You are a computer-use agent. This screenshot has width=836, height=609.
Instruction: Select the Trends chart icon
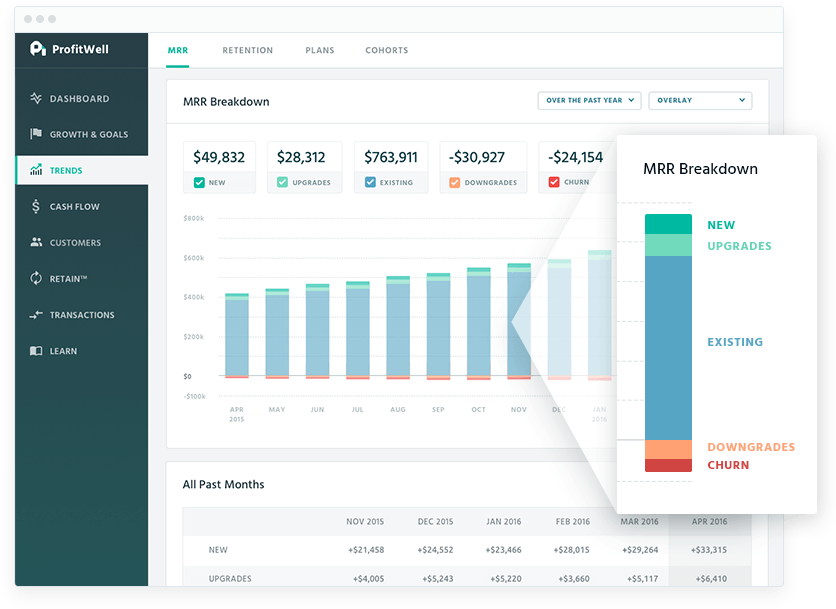[36, 171]
